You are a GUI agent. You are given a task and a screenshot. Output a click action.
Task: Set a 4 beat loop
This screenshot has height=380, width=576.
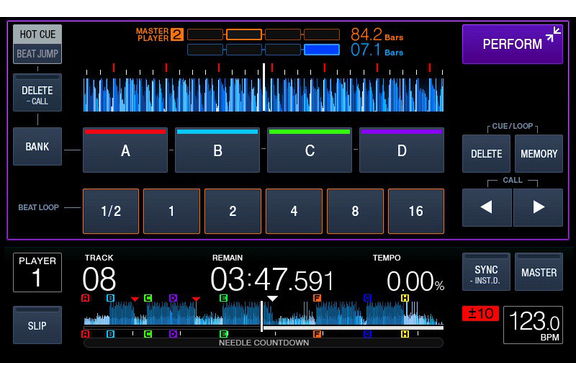pos(294,211)
